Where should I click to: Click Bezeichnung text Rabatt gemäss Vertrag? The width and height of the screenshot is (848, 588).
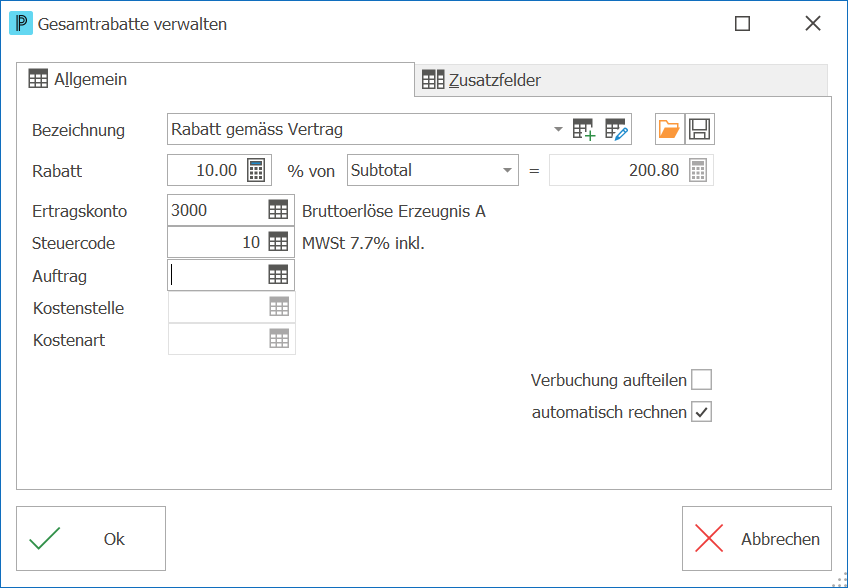pyautogui.click(x=257, y=129)
